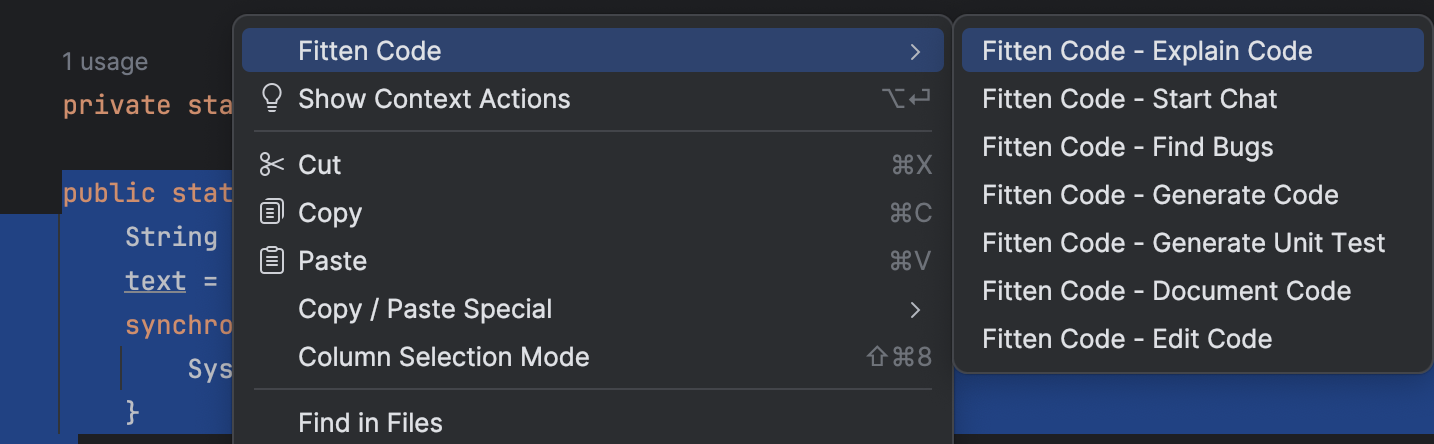This screenshot has width=1434, height=444.
Task: Click the Copy clipboard icon
Action: point(271,212)
